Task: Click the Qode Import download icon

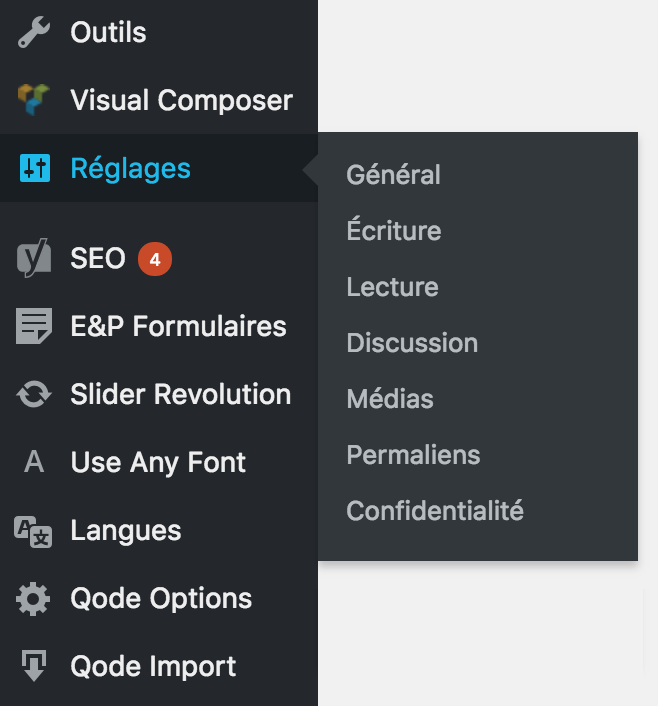Action: pyautogui.click(x=34, y=666)
